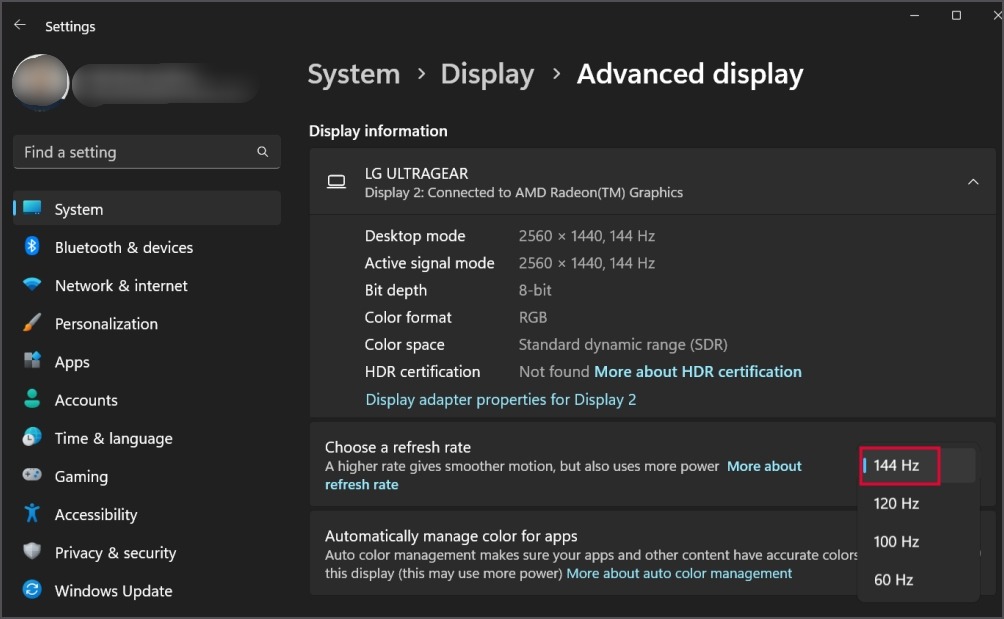Click the Accessibility figure icon
The image size is (1004, 619).
(x=32, y=513)
